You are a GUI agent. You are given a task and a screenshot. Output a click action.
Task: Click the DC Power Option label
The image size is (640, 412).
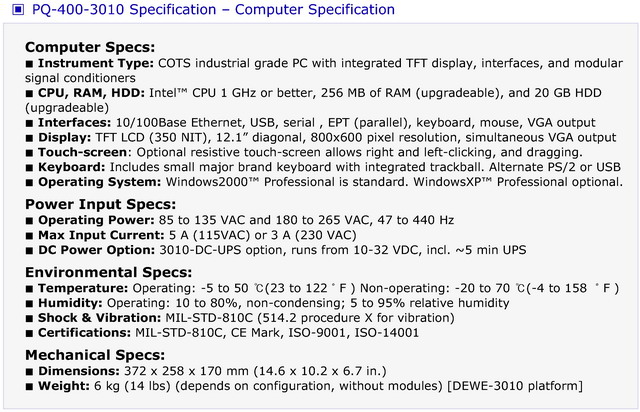tap(96, 250)
